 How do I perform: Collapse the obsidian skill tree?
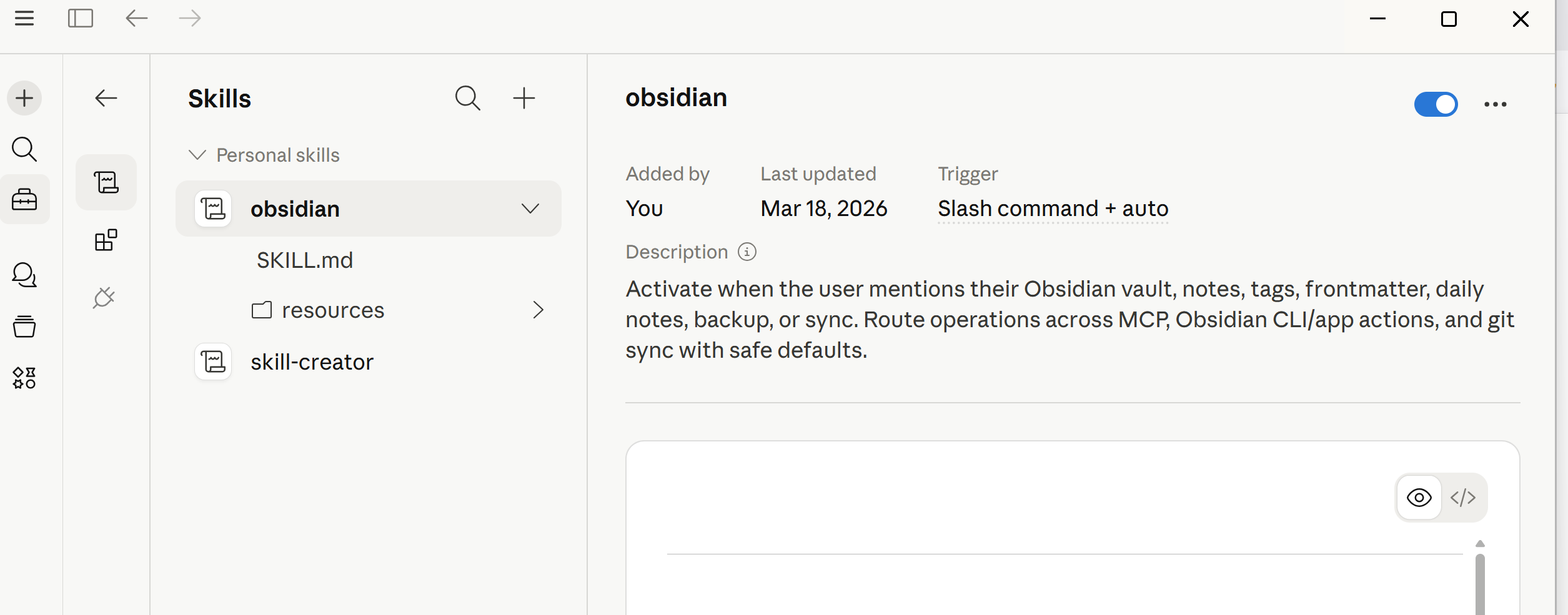click(x=530, y=209)
